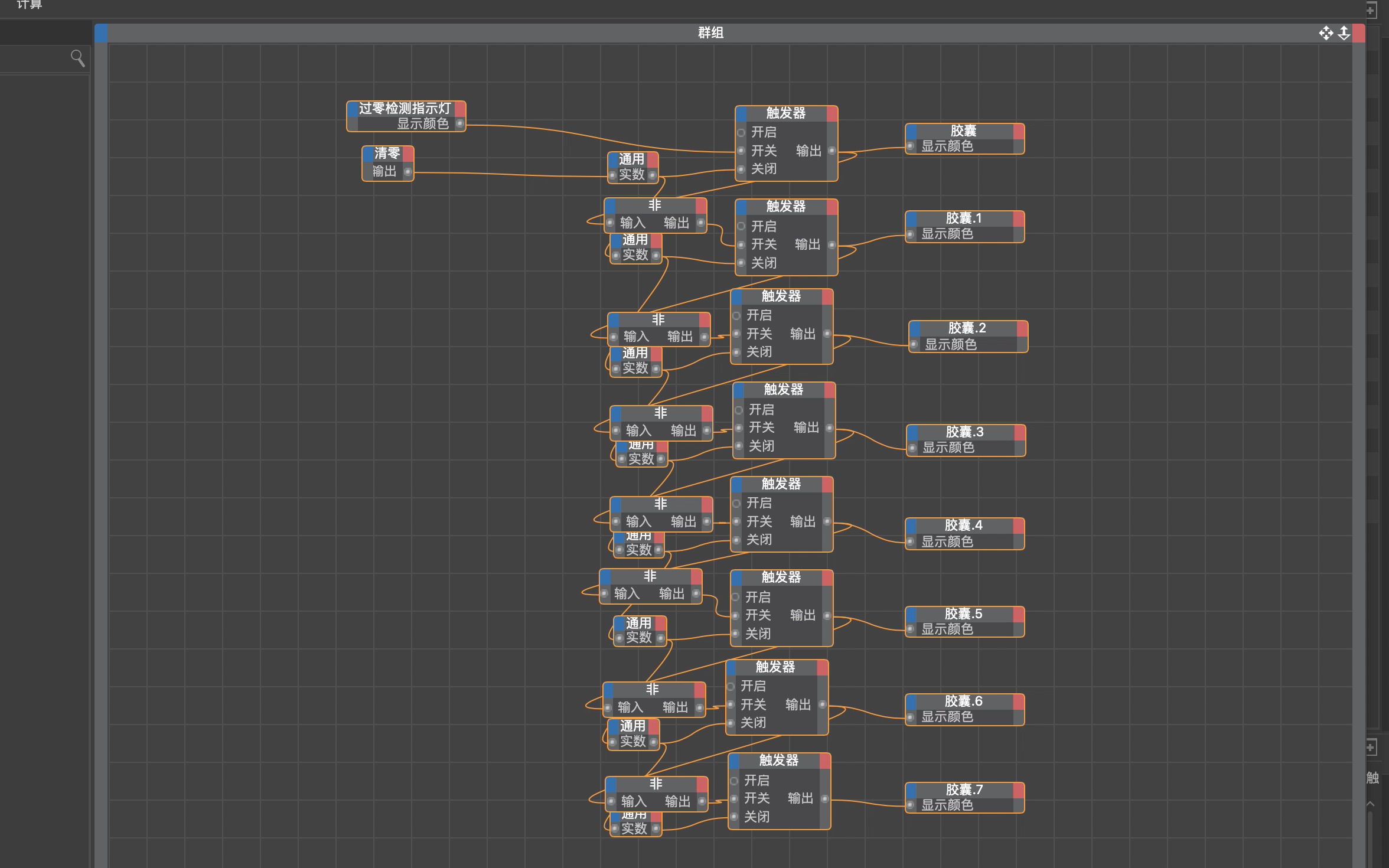The image size is (1389, 868).
Task: Click the search magnifier icon in left panel
Action: 77,58
